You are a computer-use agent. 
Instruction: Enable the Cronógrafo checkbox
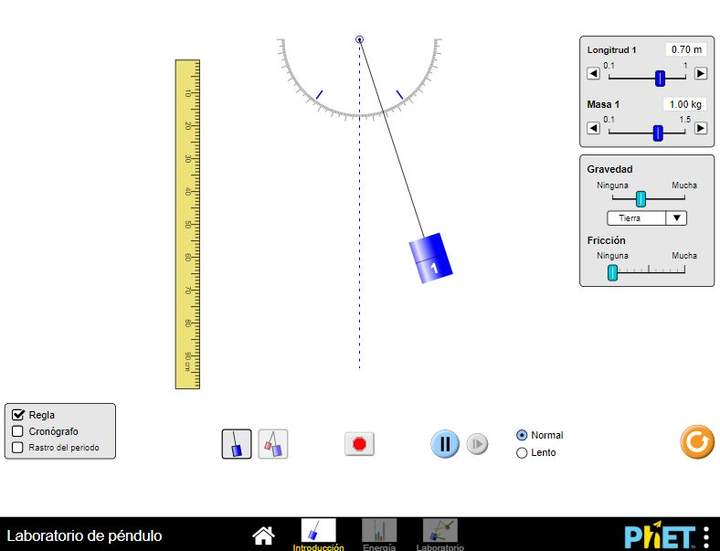tap(18, 431)
